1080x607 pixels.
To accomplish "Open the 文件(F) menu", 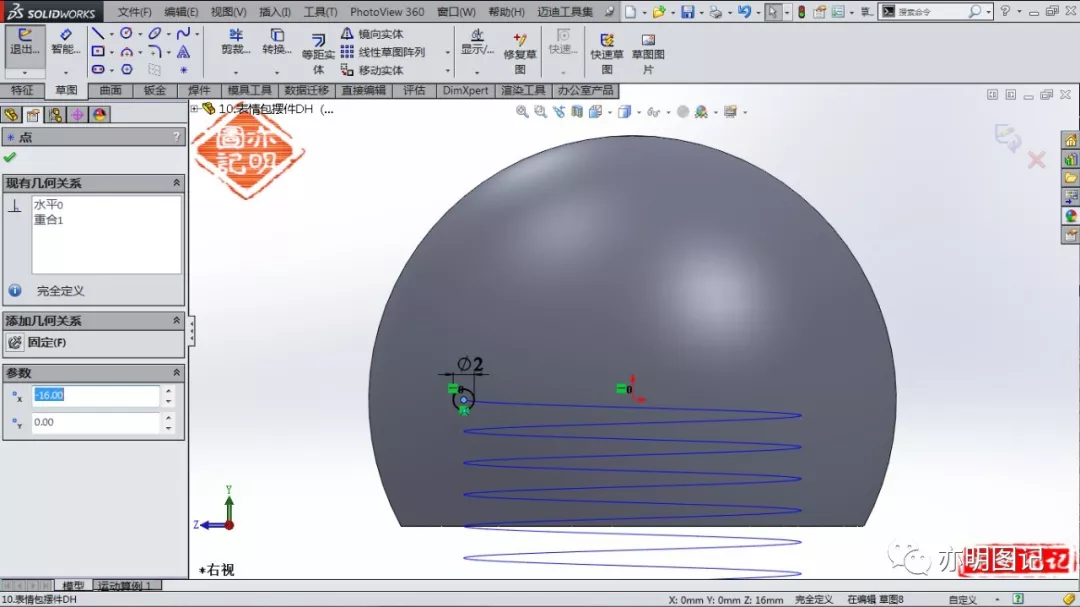I will pos(134,12).
